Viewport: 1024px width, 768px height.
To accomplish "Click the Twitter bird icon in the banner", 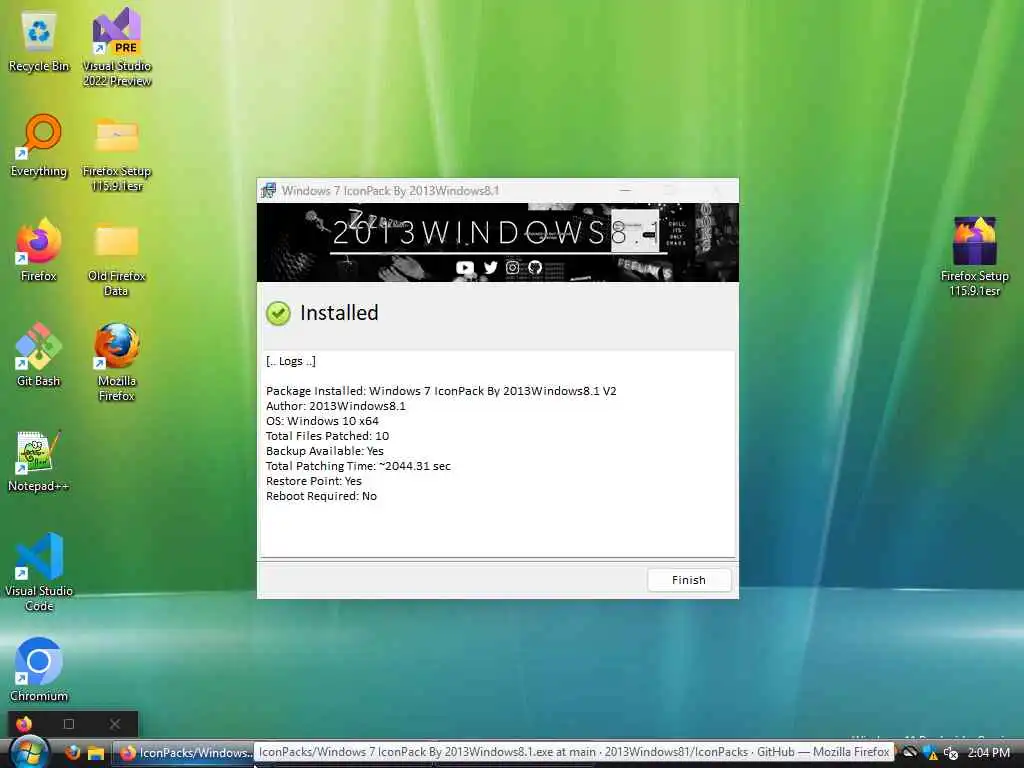I will (x=490, y=267).
